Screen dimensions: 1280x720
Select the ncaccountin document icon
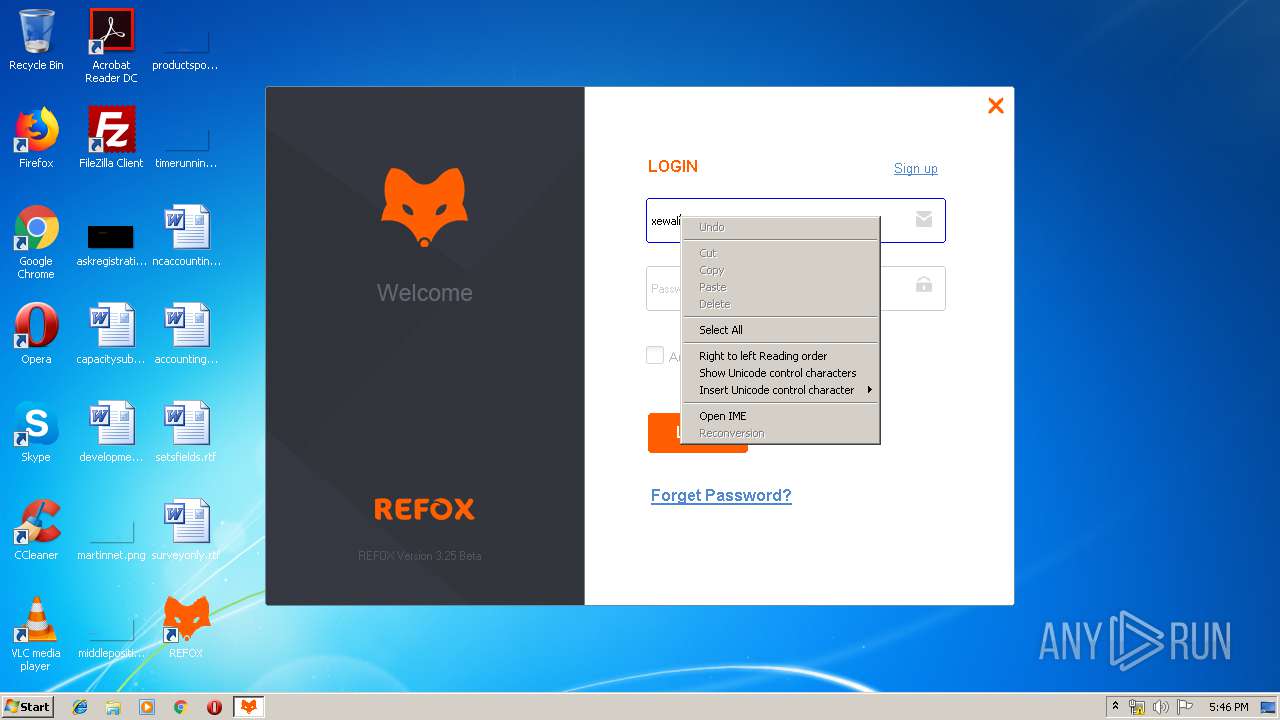[x=186, y=236]
